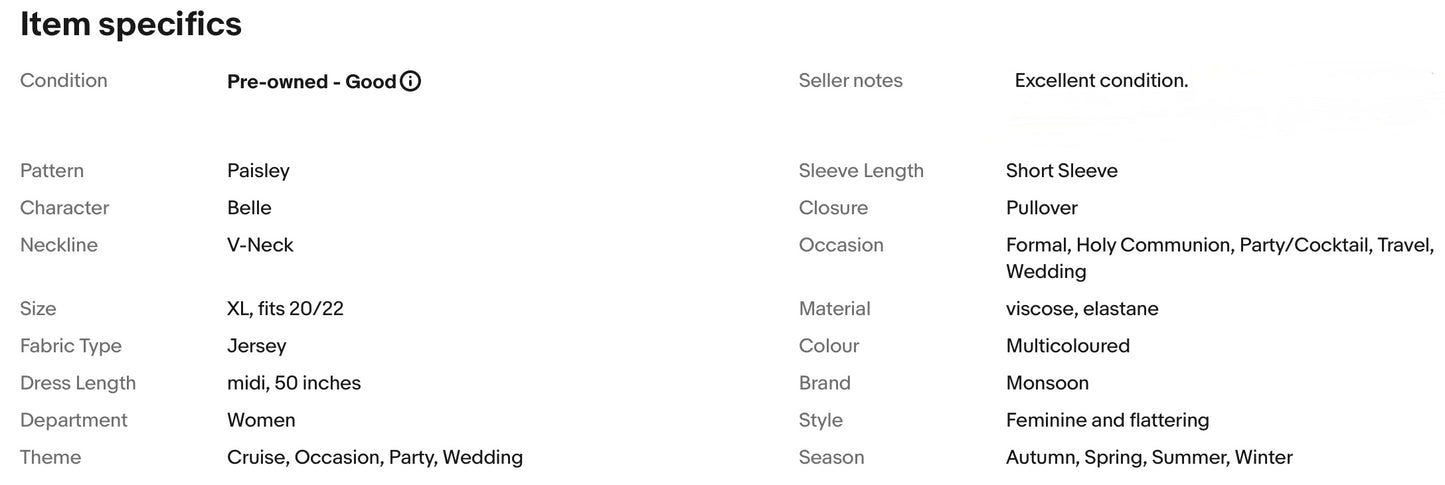The height and width of the screenshot is (485, 1445).
Task: Click the Paisley pattern value
Action: (x=258, y=171)
